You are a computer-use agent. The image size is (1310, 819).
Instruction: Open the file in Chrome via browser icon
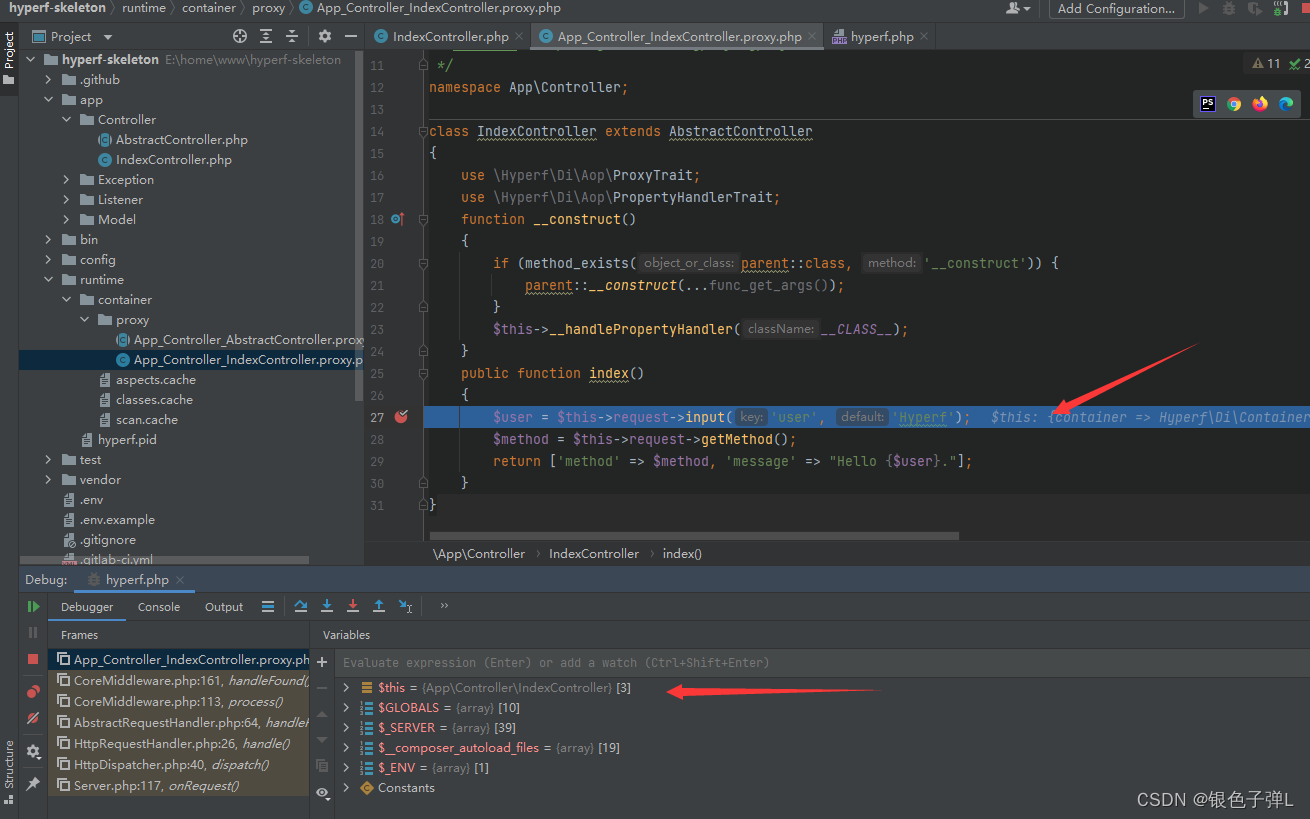pos(1233,104)
